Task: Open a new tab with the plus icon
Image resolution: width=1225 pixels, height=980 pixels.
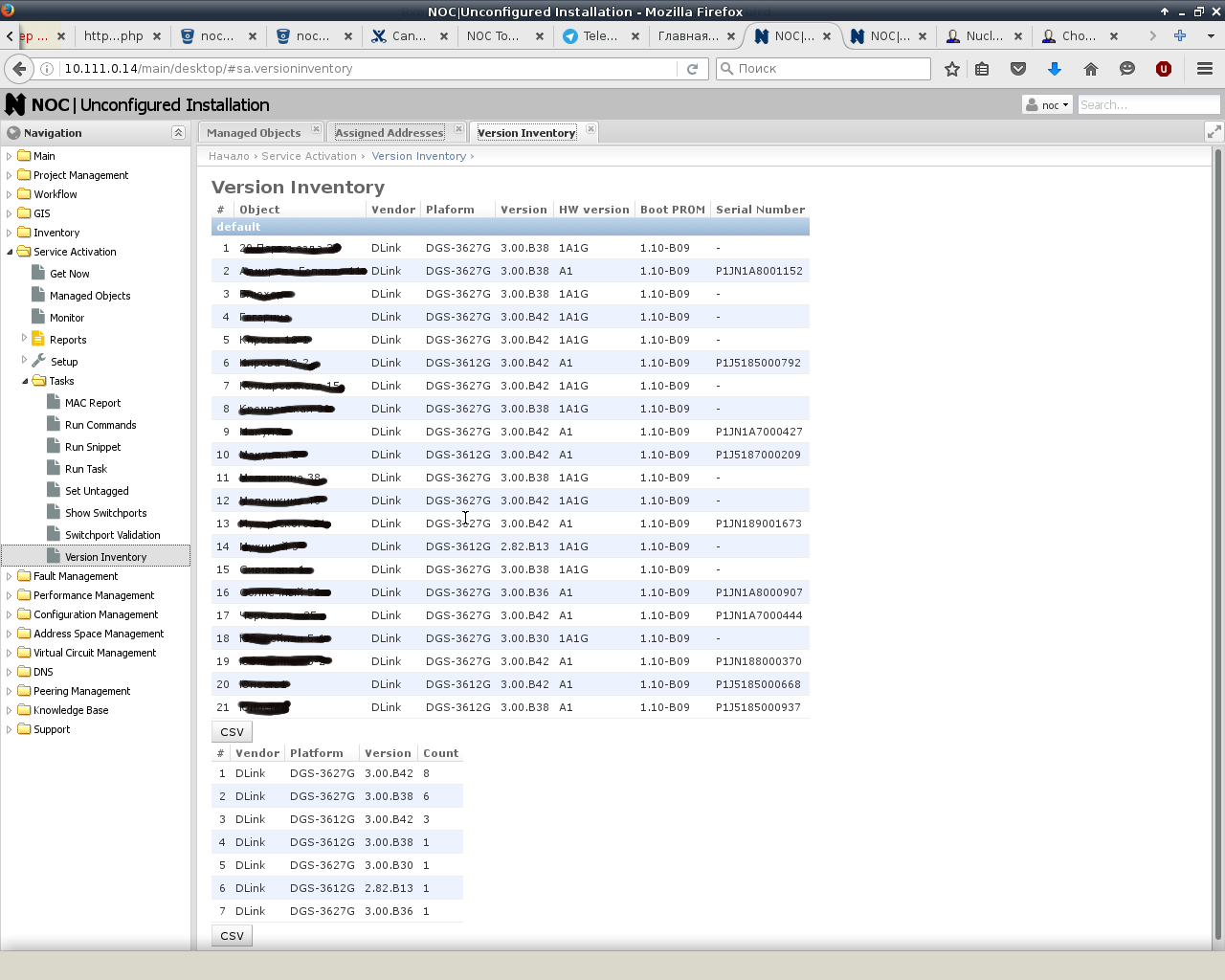Action: (x=1180, y=35)
